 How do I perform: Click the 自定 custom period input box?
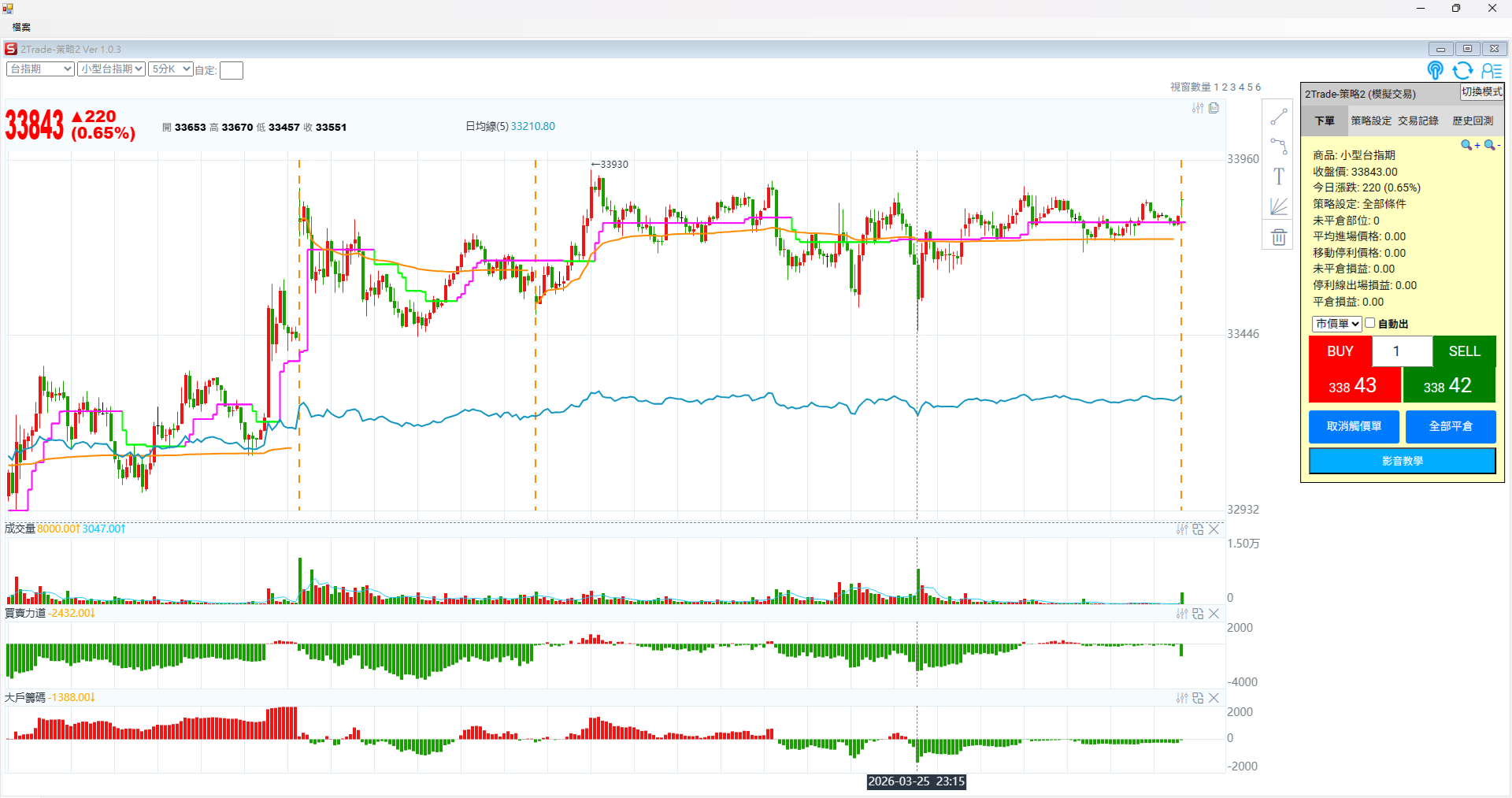click(x=232, y=71)
